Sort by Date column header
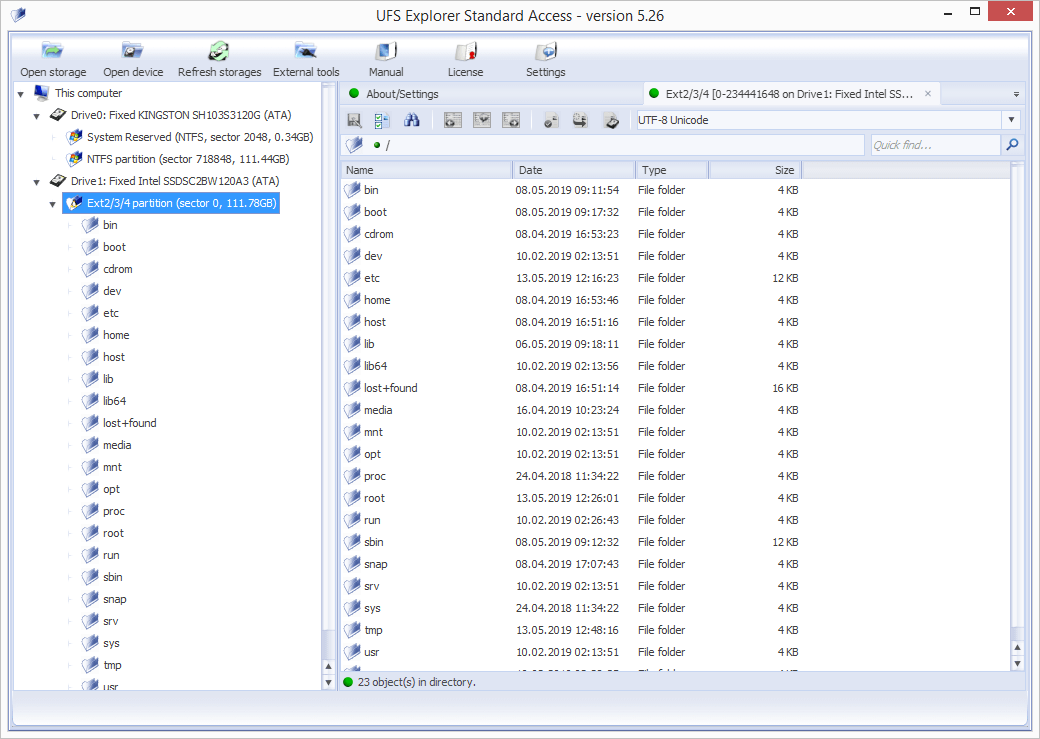Image resolution: width=1040 pixels, height=739 pixels. [x=574, y=170]
